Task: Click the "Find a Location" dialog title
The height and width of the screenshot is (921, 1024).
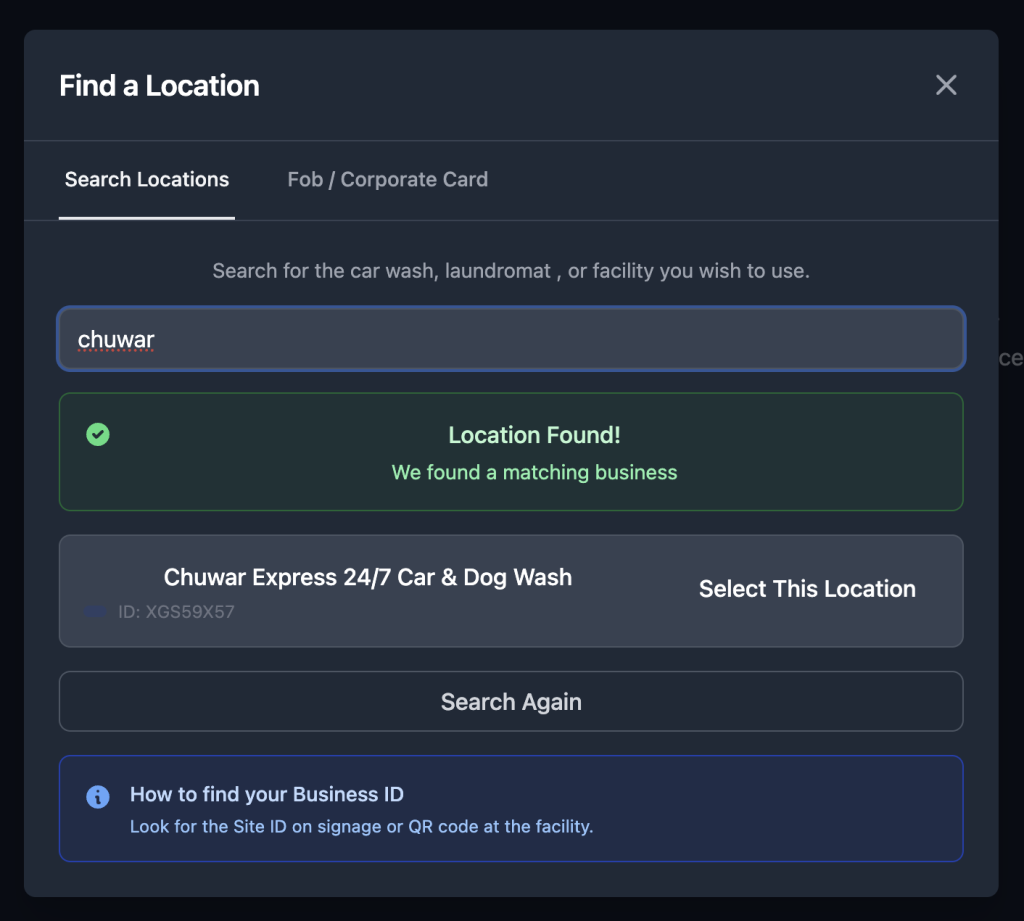Action: click(159, 86)
